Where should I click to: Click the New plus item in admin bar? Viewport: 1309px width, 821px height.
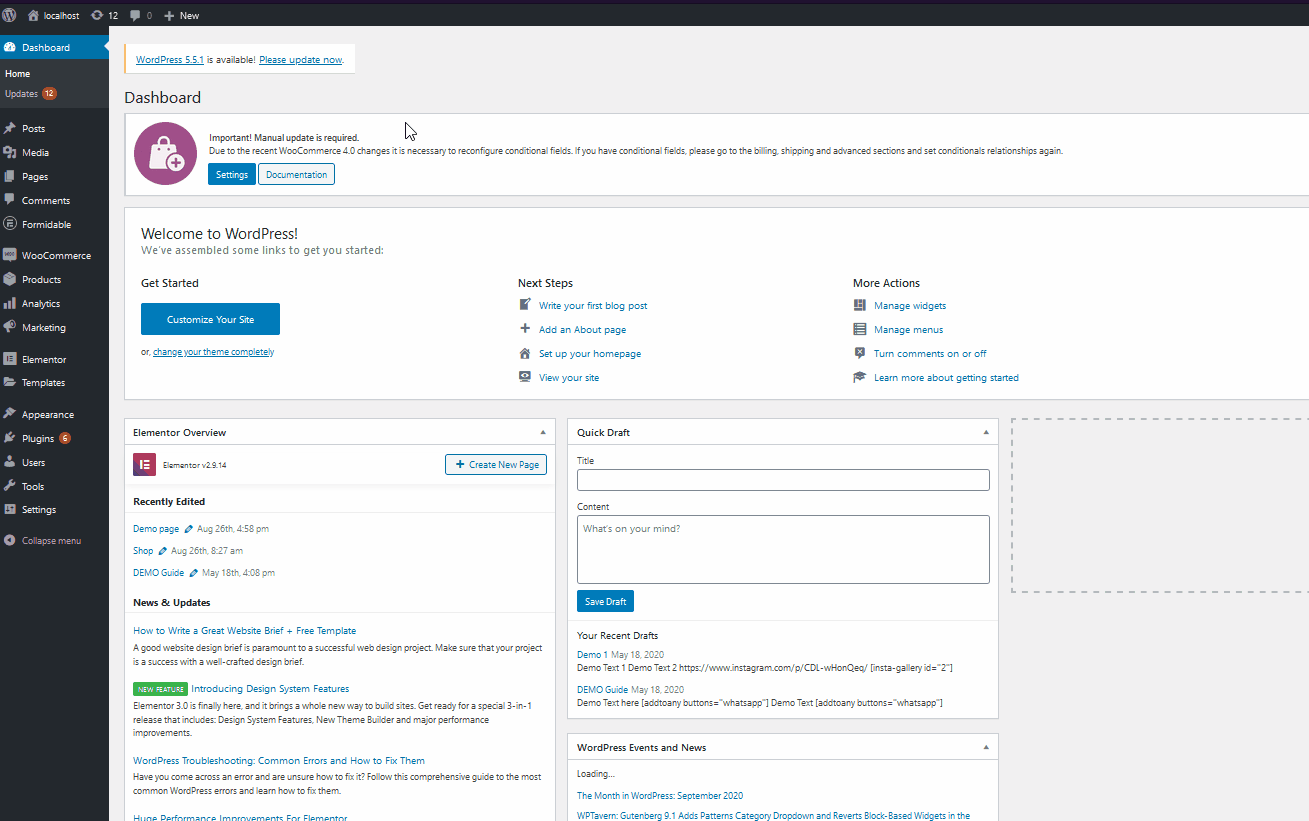(x=181, y=16)
